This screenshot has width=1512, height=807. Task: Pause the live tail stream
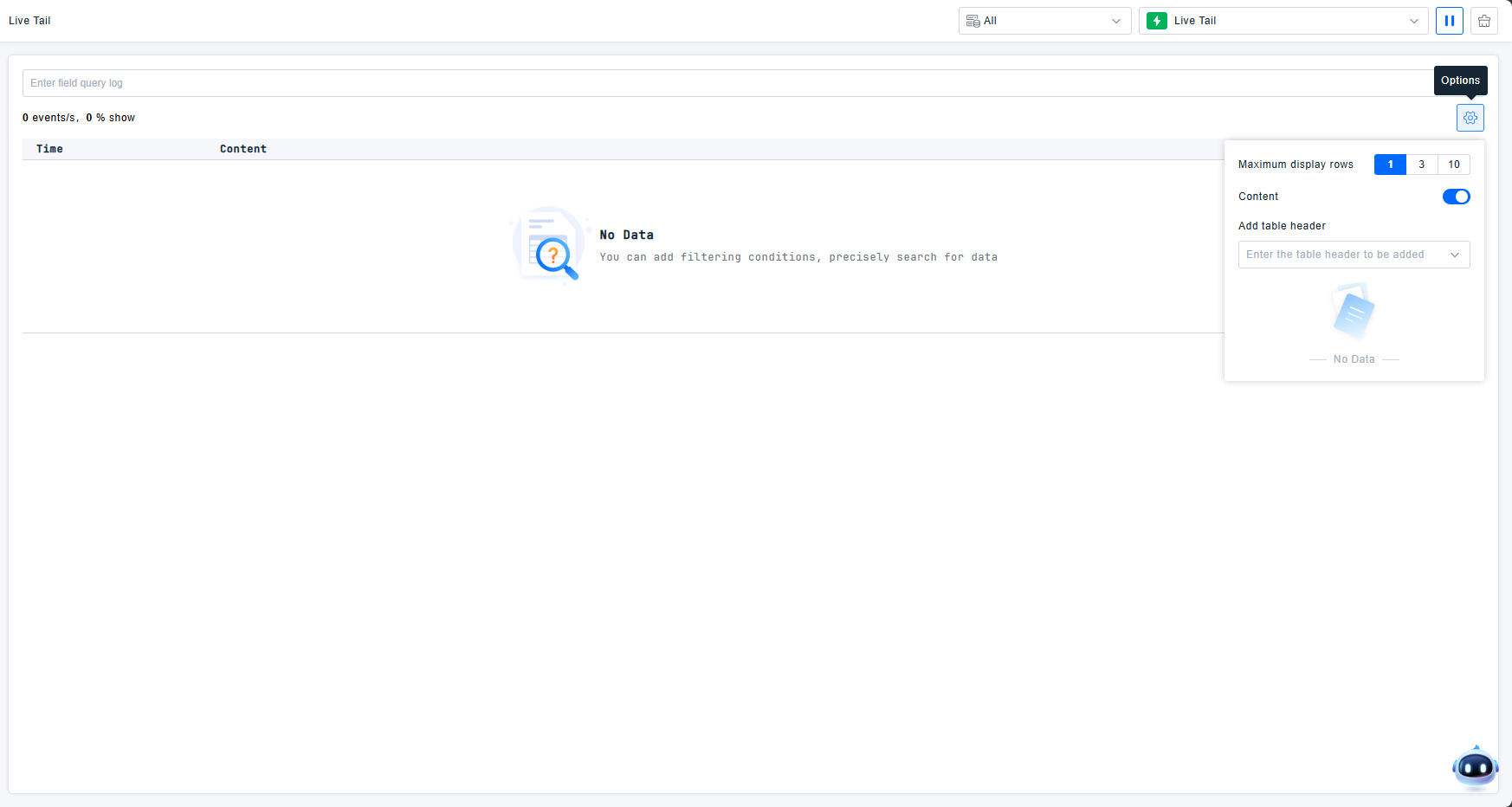tap(1449, 21)
